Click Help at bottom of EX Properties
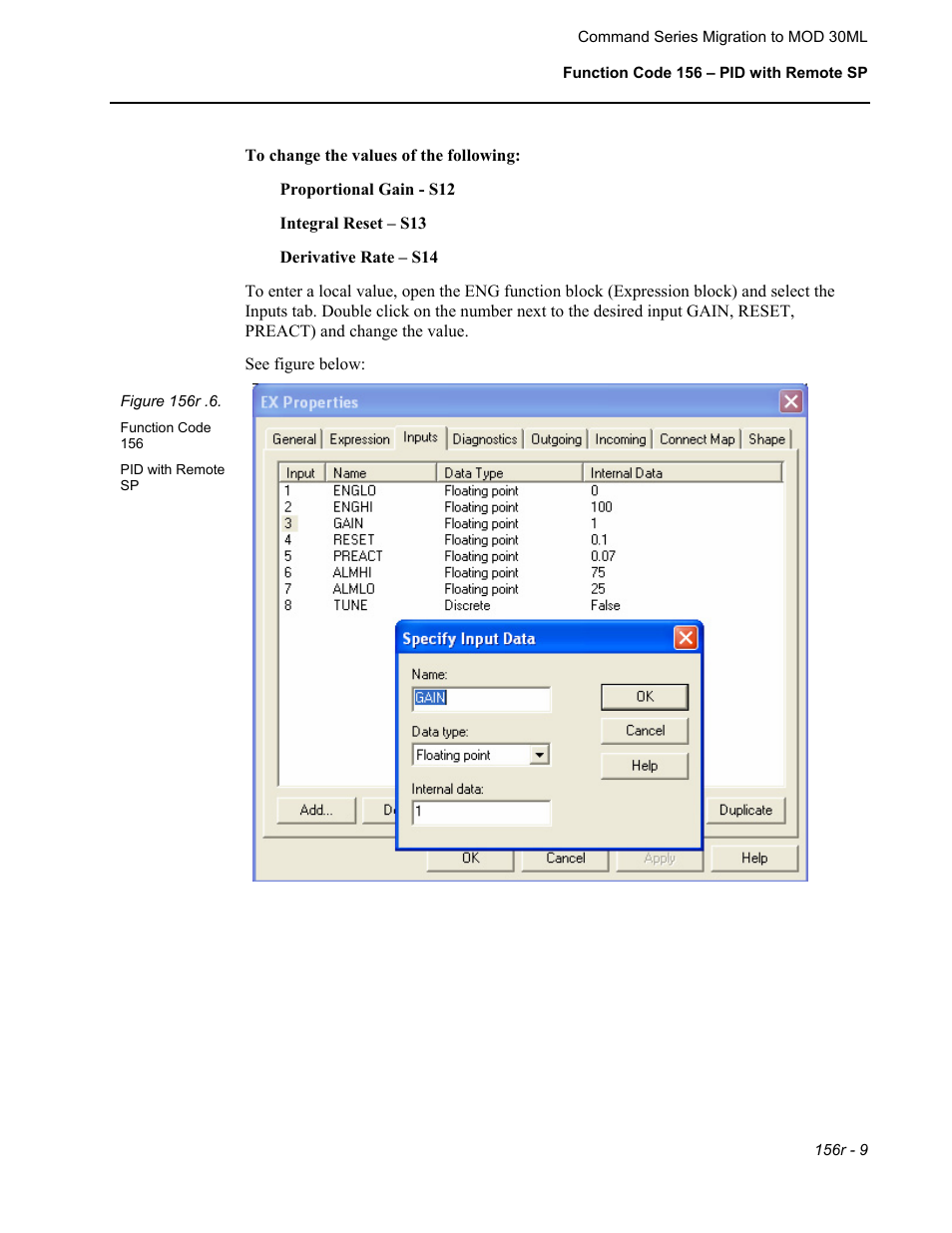952x1233 pixels. pos(754,859)
